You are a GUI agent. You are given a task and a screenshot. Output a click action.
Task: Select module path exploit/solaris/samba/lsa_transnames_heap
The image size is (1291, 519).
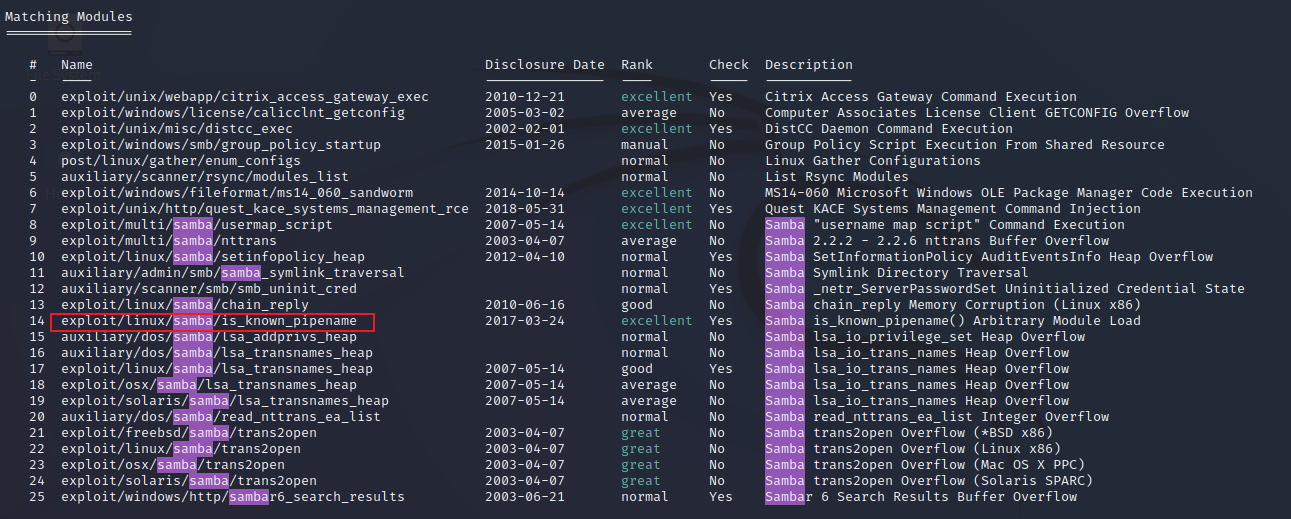tap(225, 401)
